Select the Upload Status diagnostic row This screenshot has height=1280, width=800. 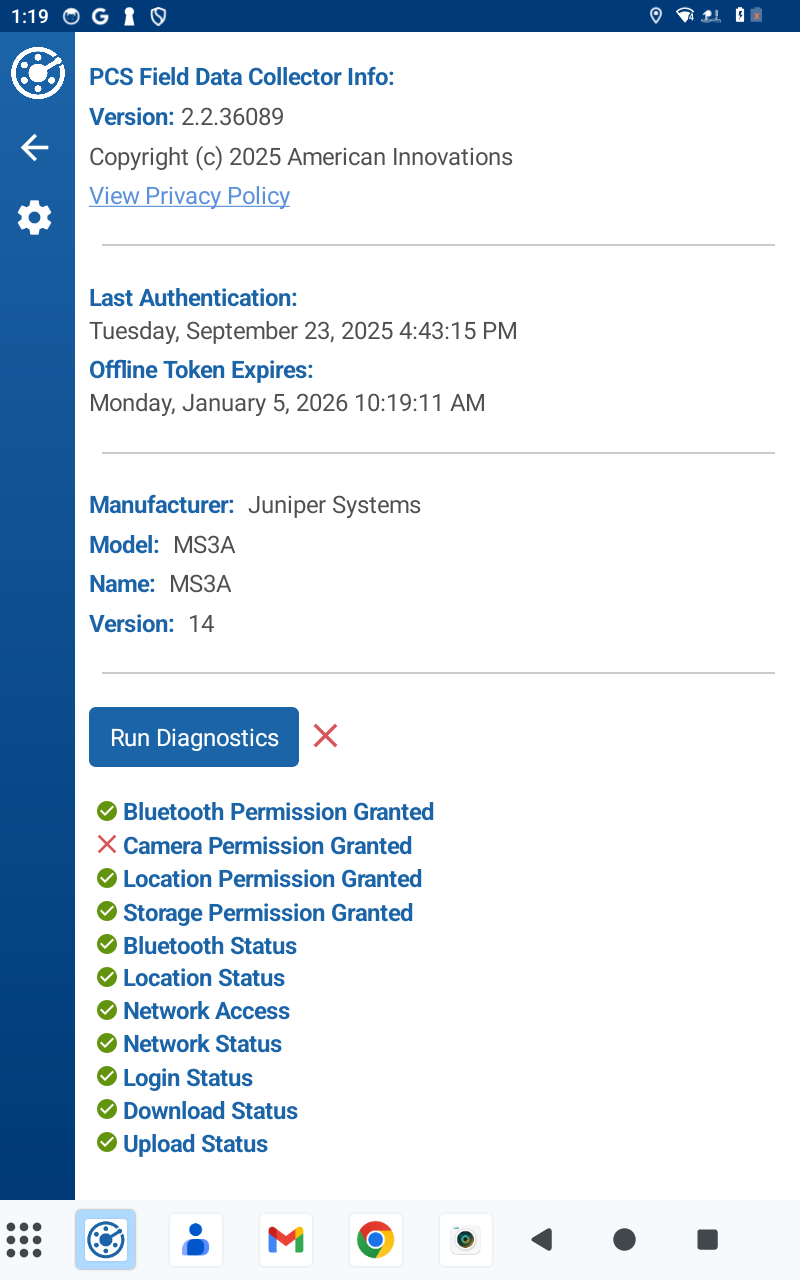tap(182, 1143)
